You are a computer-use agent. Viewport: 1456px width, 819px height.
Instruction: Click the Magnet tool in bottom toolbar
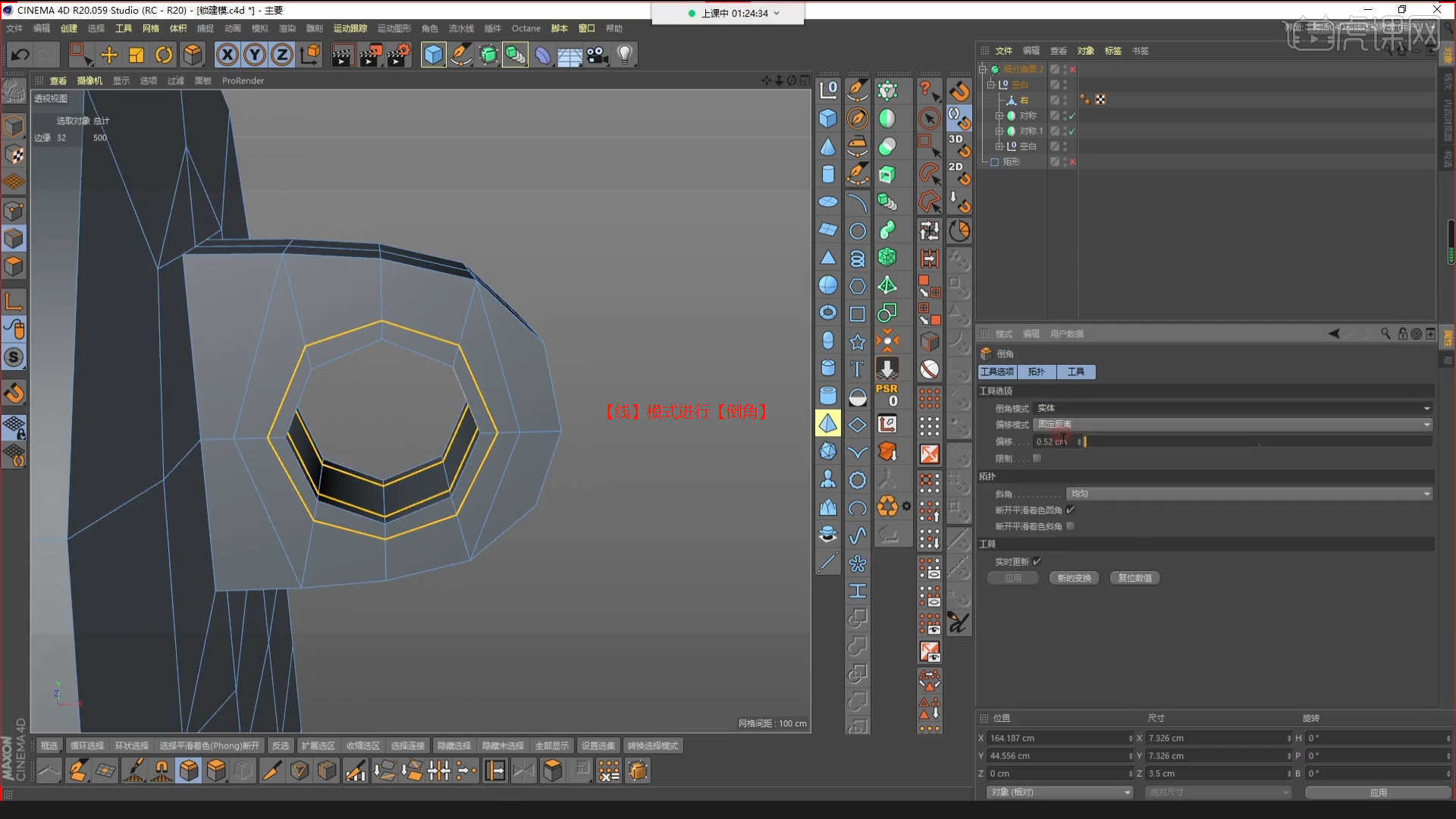click(162, 771)
